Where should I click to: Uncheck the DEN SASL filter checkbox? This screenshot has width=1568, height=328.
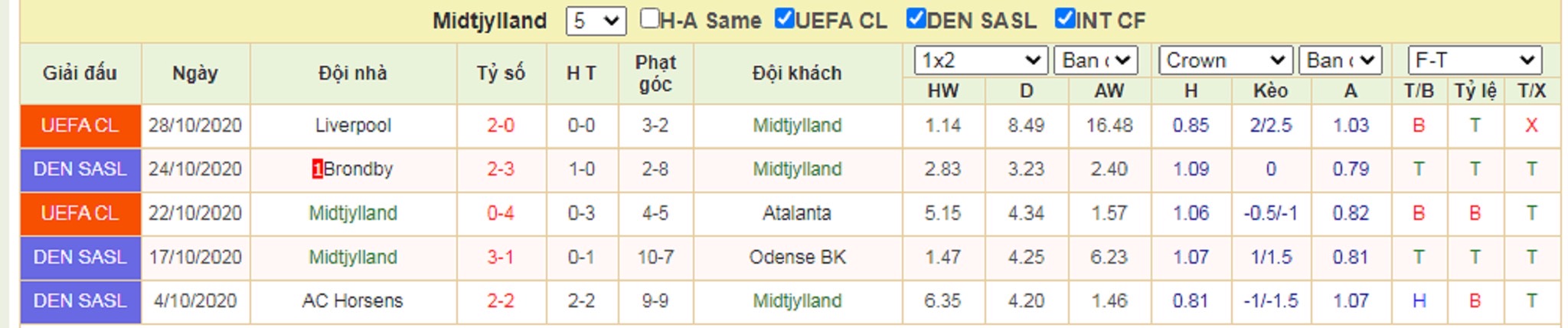pyautogui.click(x=916, y=18)
